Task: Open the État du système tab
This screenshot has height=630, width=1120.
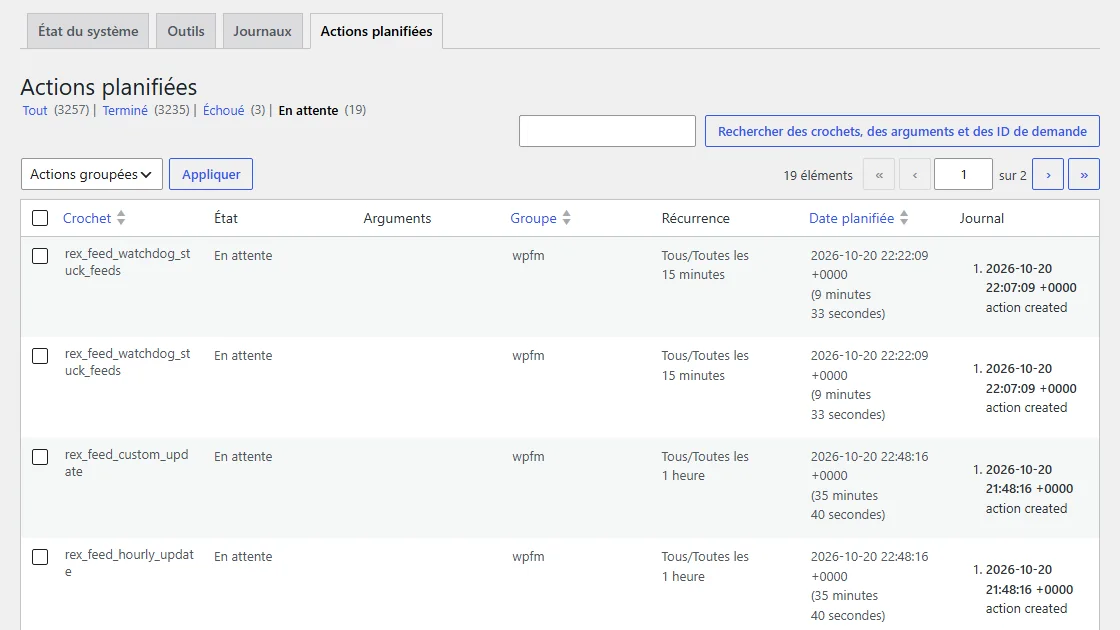Action: coord(88,31)
